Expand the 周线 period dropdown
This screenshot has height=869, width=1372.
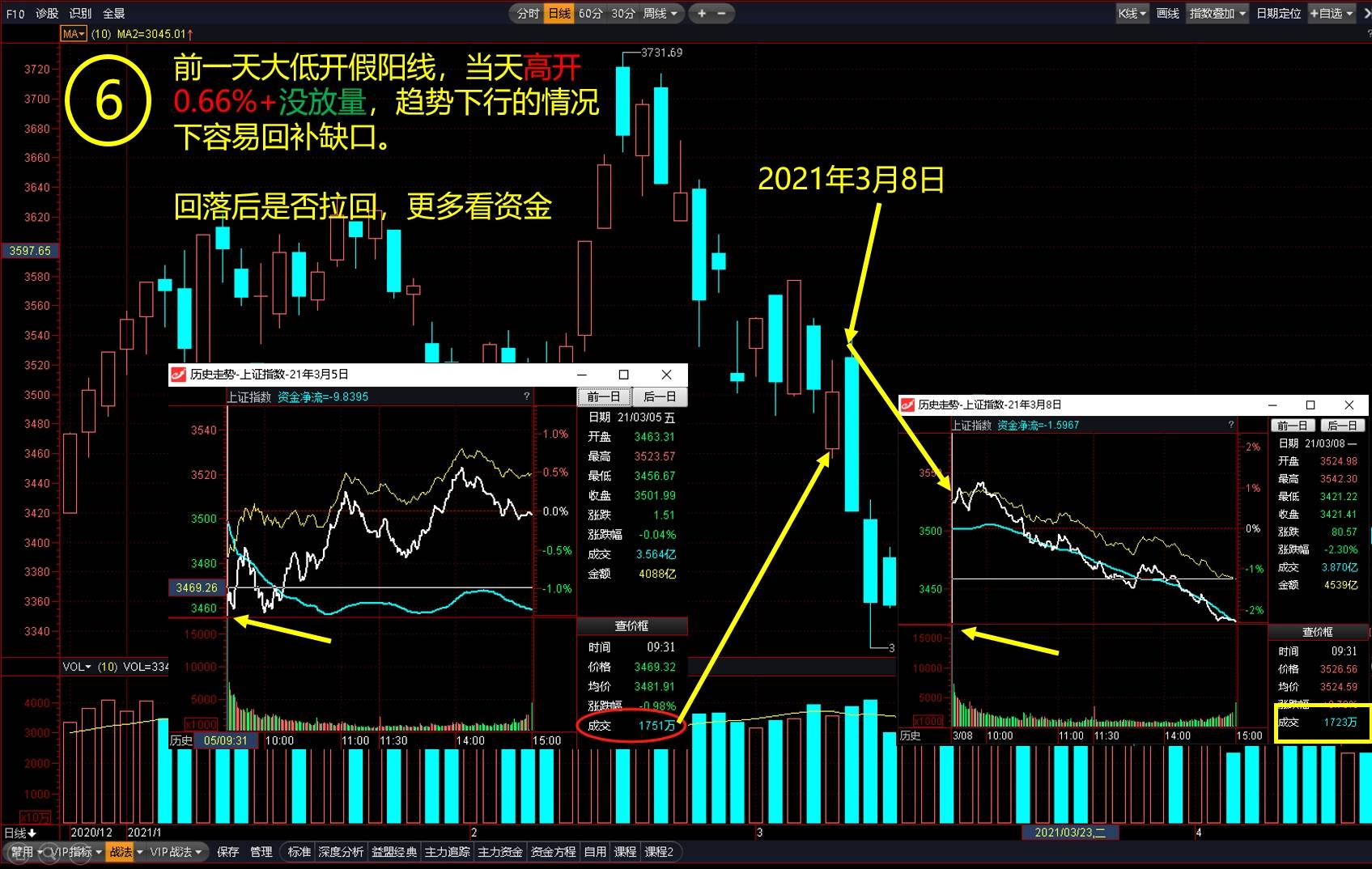[x=674, y=14]
